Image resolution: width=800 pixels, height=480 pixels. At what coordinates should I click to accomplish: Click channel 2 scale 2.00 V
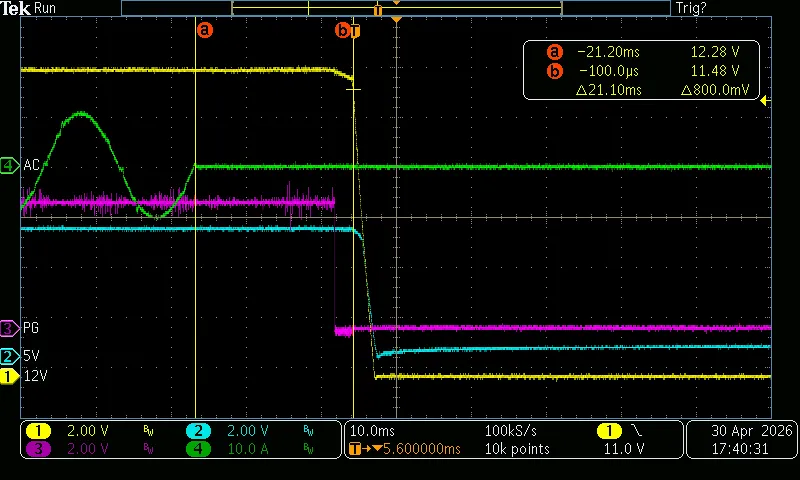click(x=247, y=432)
